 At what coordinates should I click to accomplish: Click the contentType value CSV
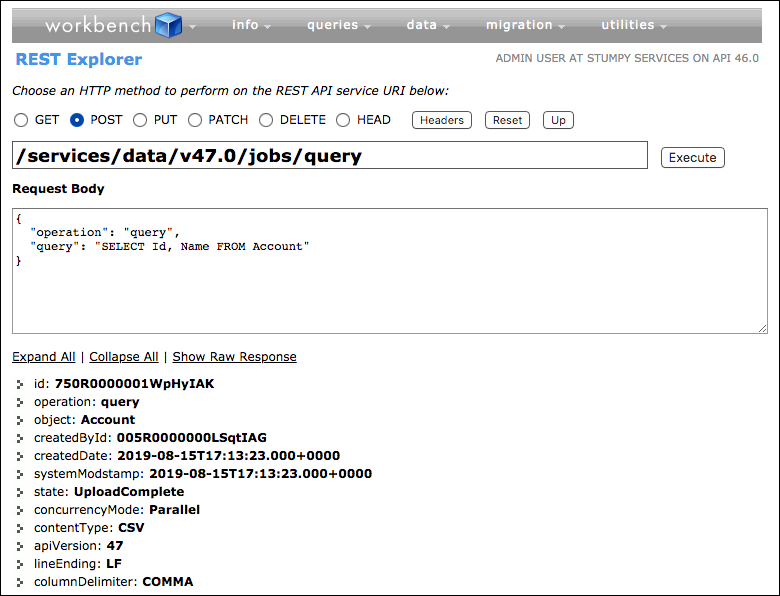tap(131, 527)
